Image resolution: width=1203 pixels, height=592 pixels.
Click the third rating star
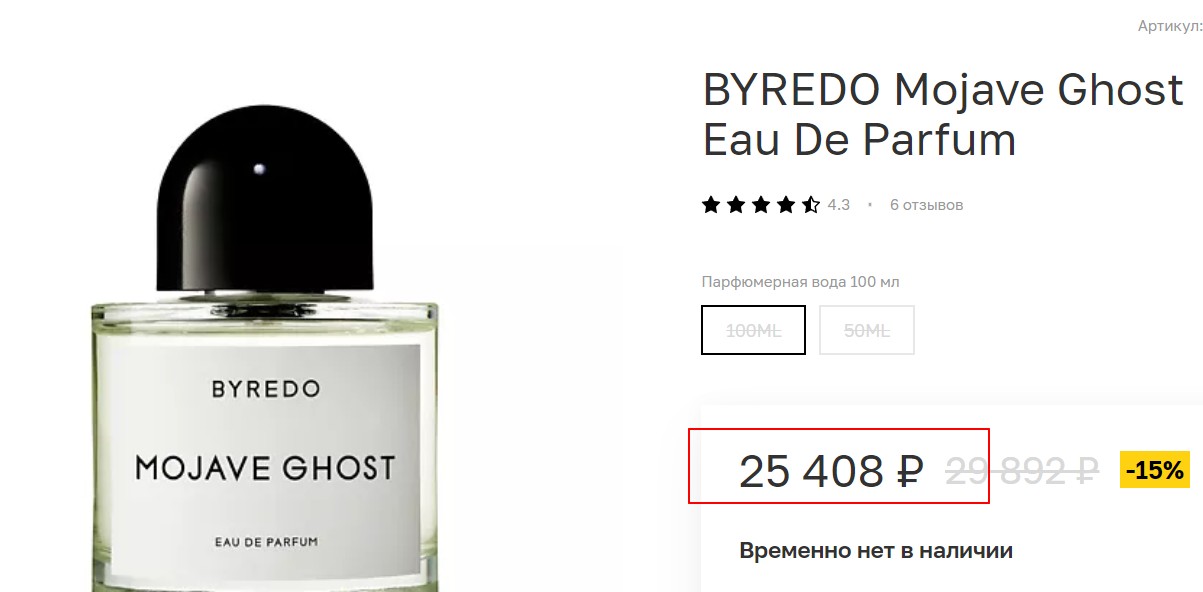(761, 205)
